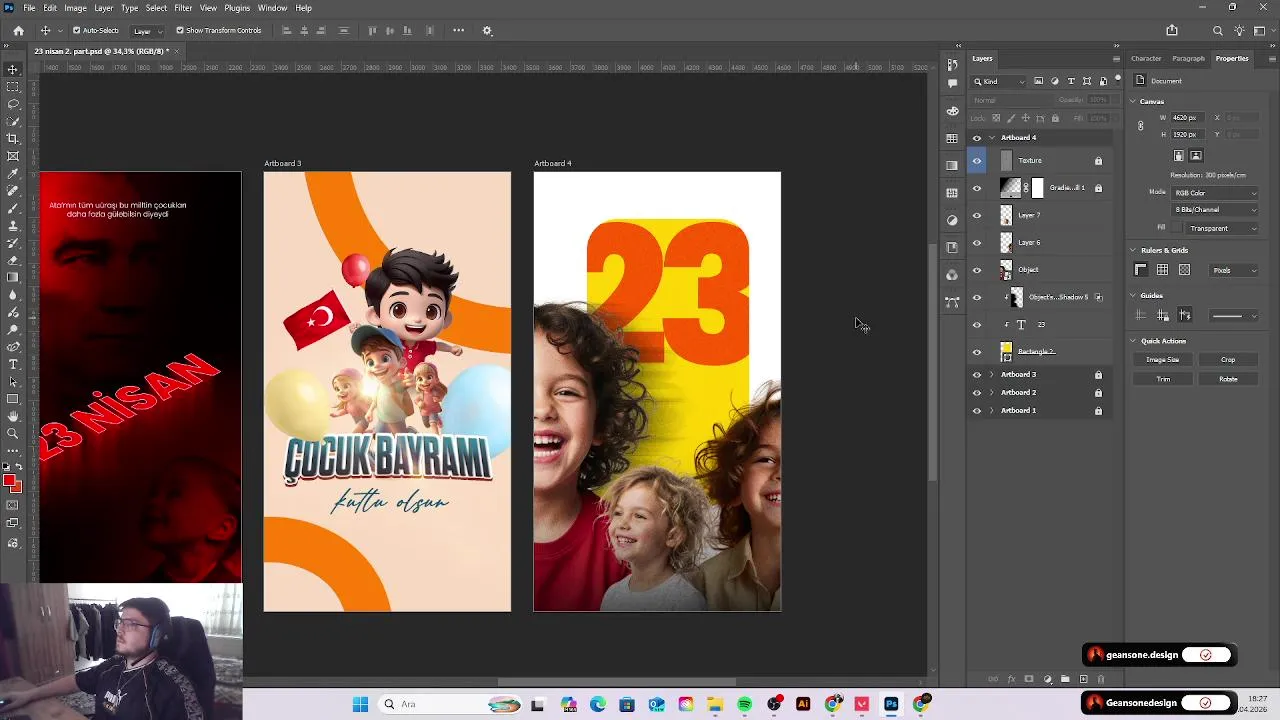Open the Home screen icon
The width and height of the screenshot is (1280, 720).
[18, 30]
